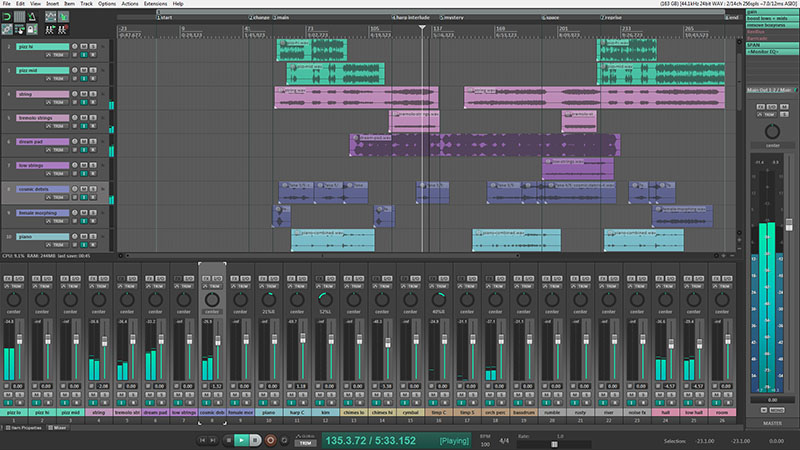The height and width of the screenshot is (450, 800).
Task: Switch to the Mixer tab
Action: pyautogui.click(x=58, y=428)
